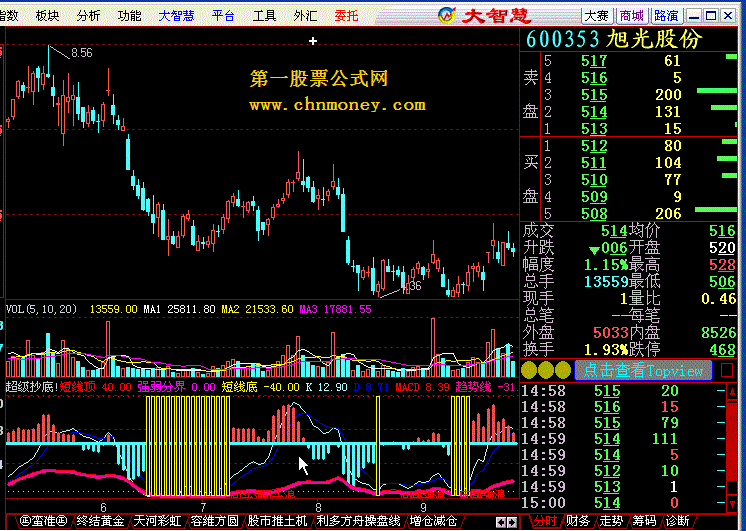Screen dimensions: 746x531
Task: Click the 强弱分界 0.00 indicator label
Action: (x=176, y=387)
